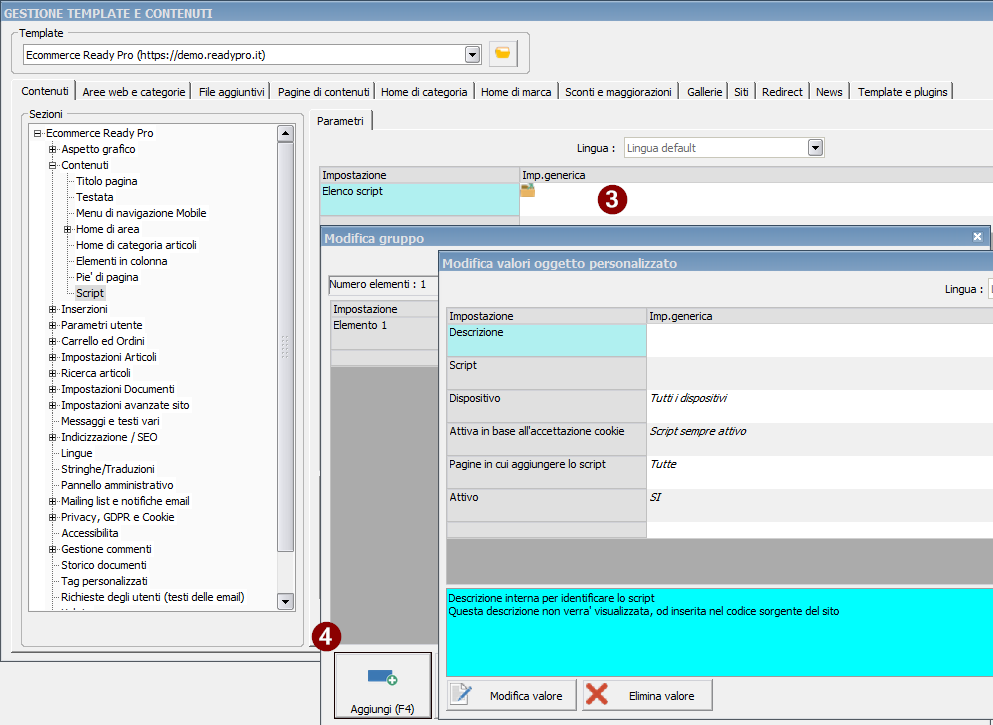
Task: Select Script in the sections tree
Action: tap(90, 293)
